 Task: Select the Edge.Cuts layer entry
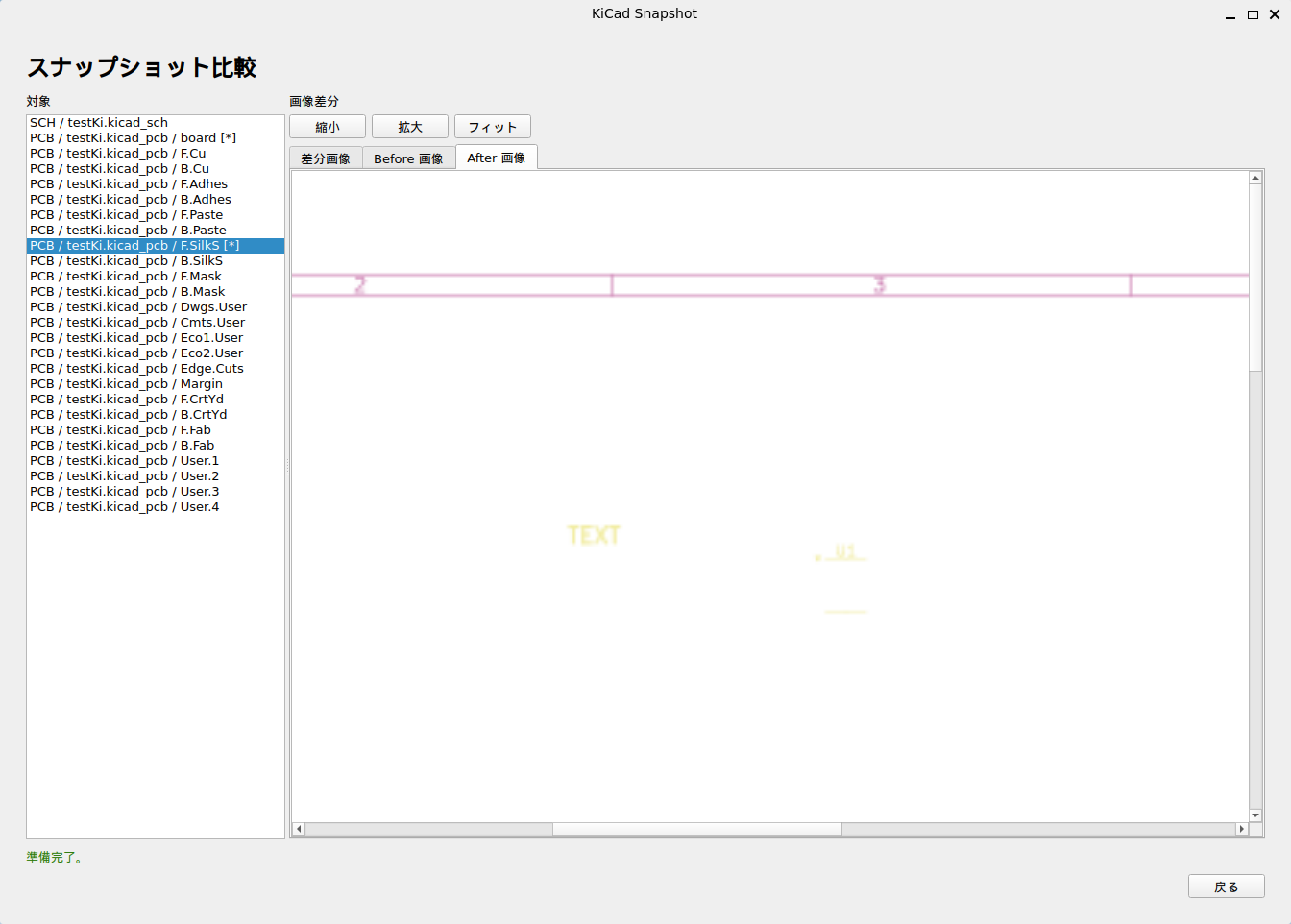(136, 369)
